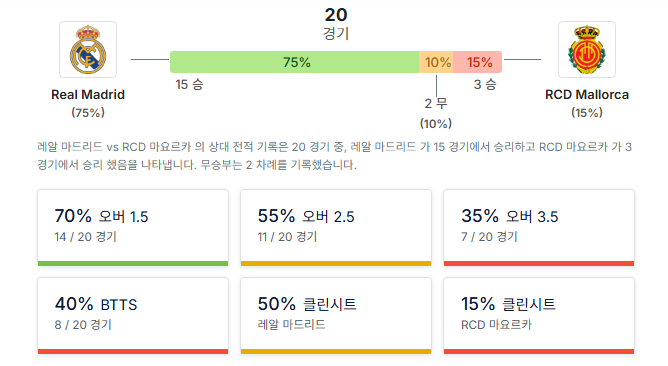Click the head-to-head summary paragraph text

pyautogui.click(x=334, y=156)
